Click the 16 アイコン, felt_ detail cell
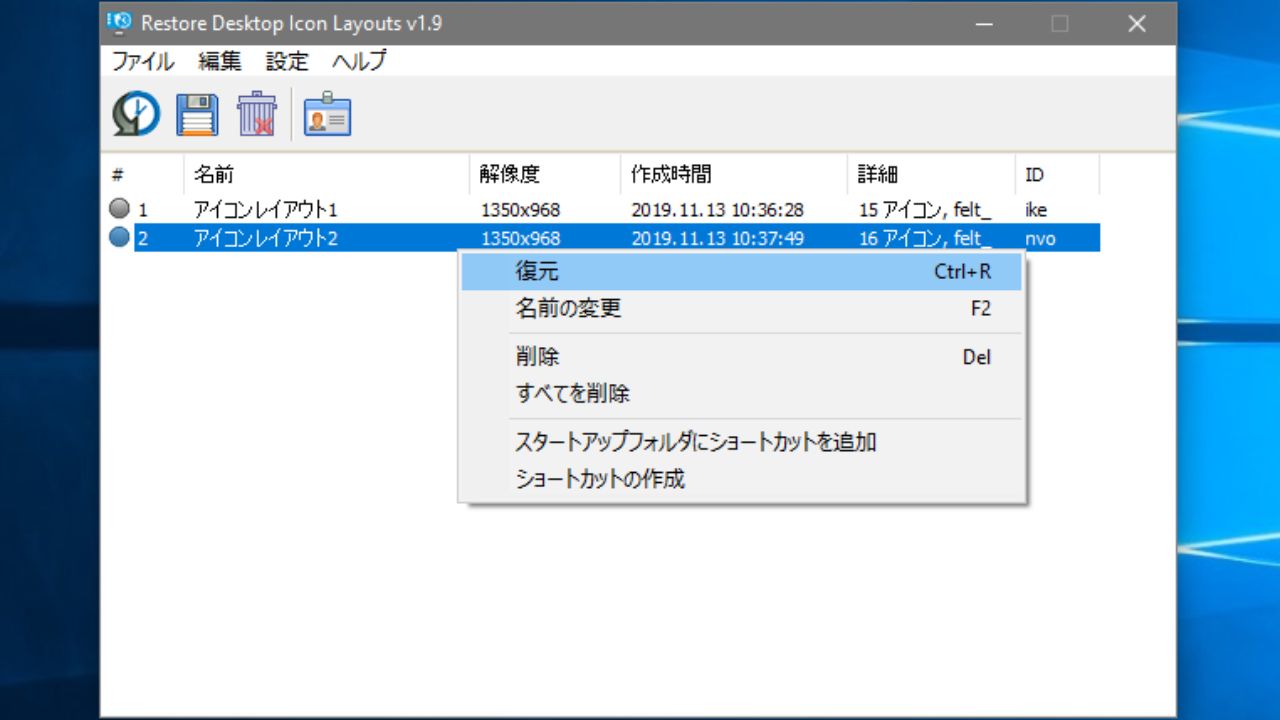This screenshot has height=720, width=1280. pyautogui.click(x=925, y=239)
